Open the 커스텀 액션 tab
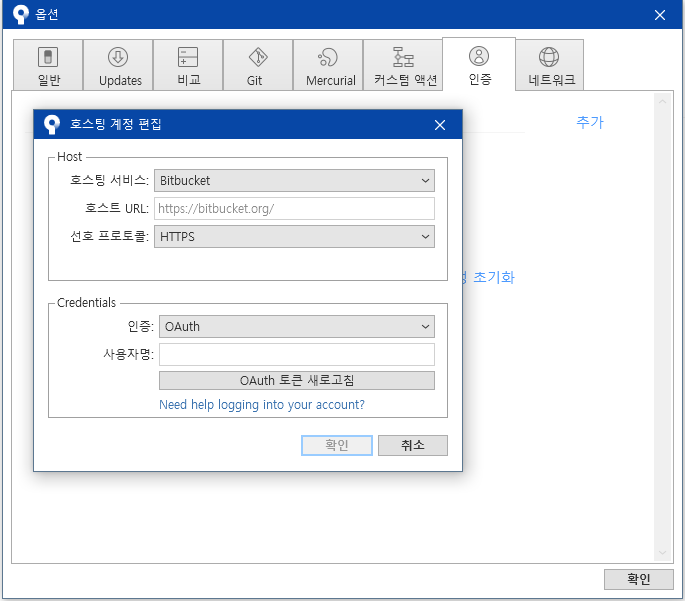Viewport: 685px width, 601px height. click(x=403, y=65)
